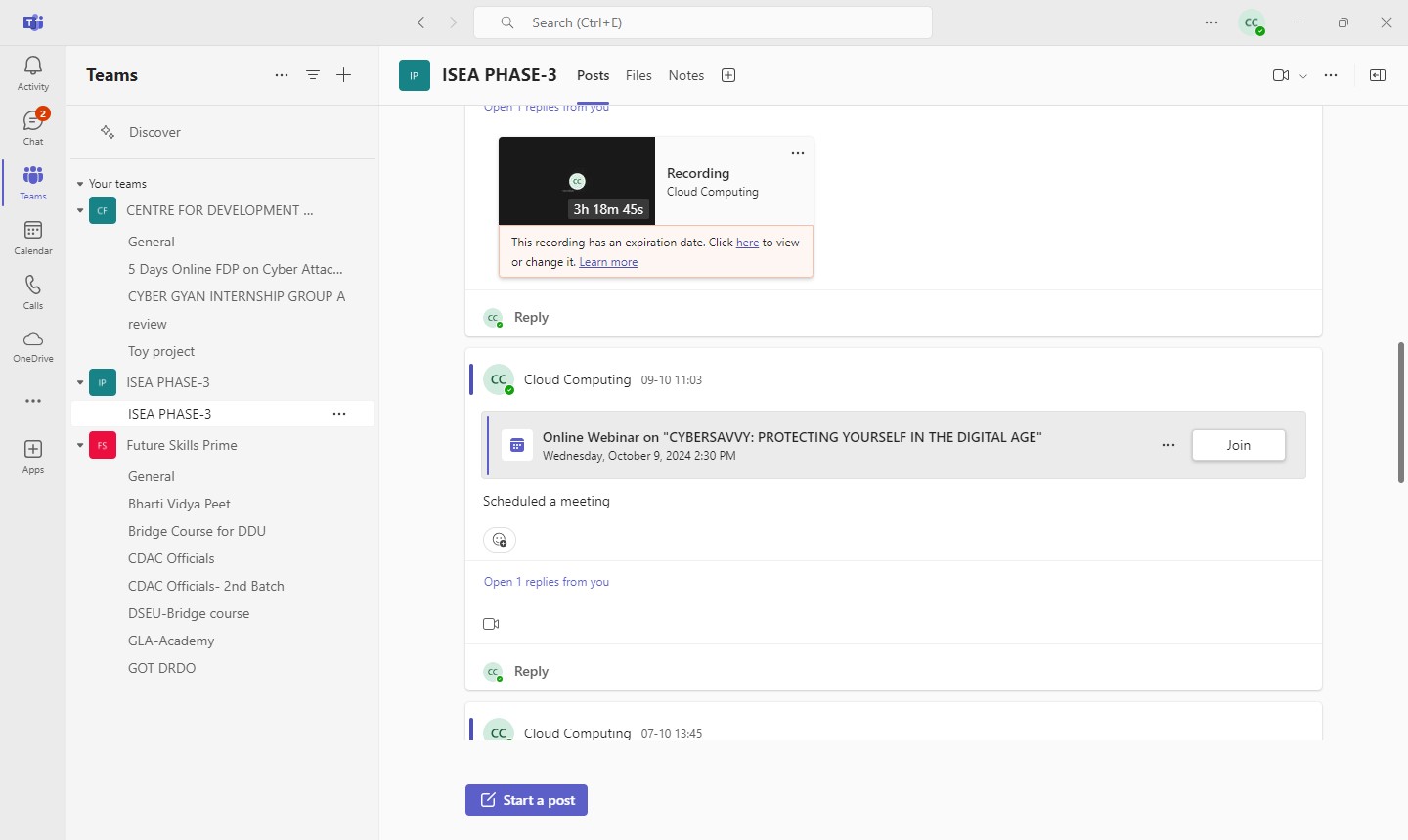Click the filter teams icon

(313, 75)
